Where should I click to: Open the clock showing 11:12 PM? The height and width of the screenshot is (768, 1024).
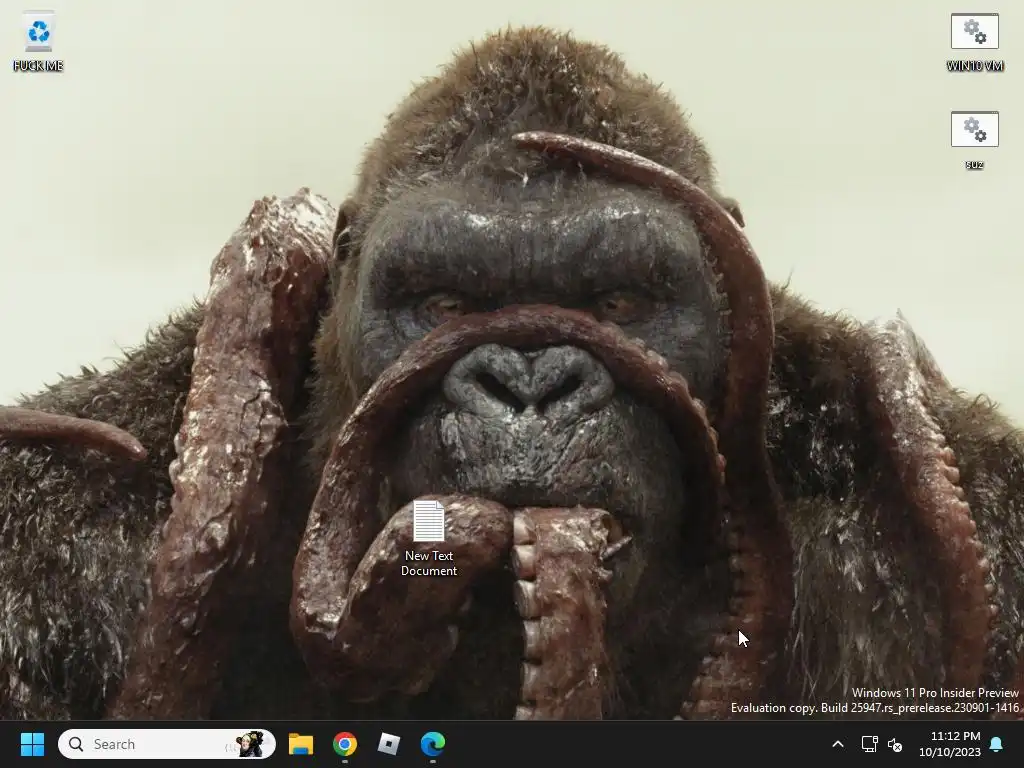tap(950, 744)
